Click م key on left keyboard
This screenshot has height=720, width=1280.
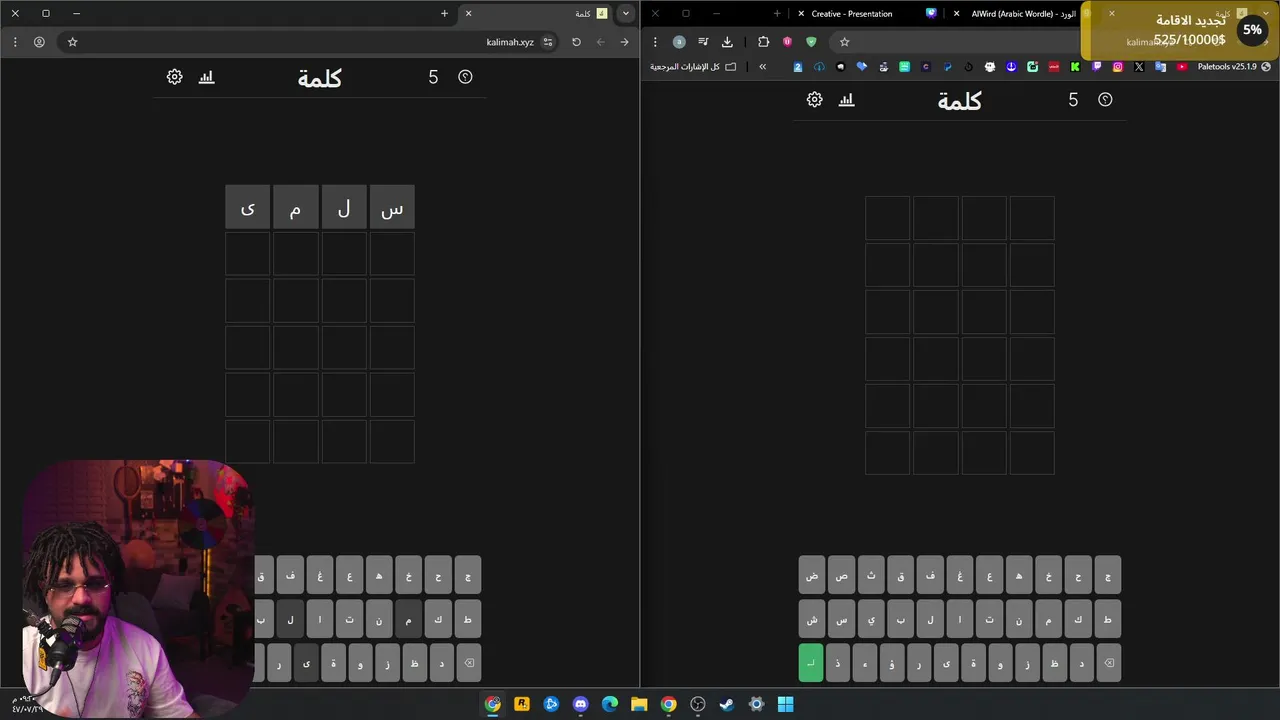[x=408, y=619]
